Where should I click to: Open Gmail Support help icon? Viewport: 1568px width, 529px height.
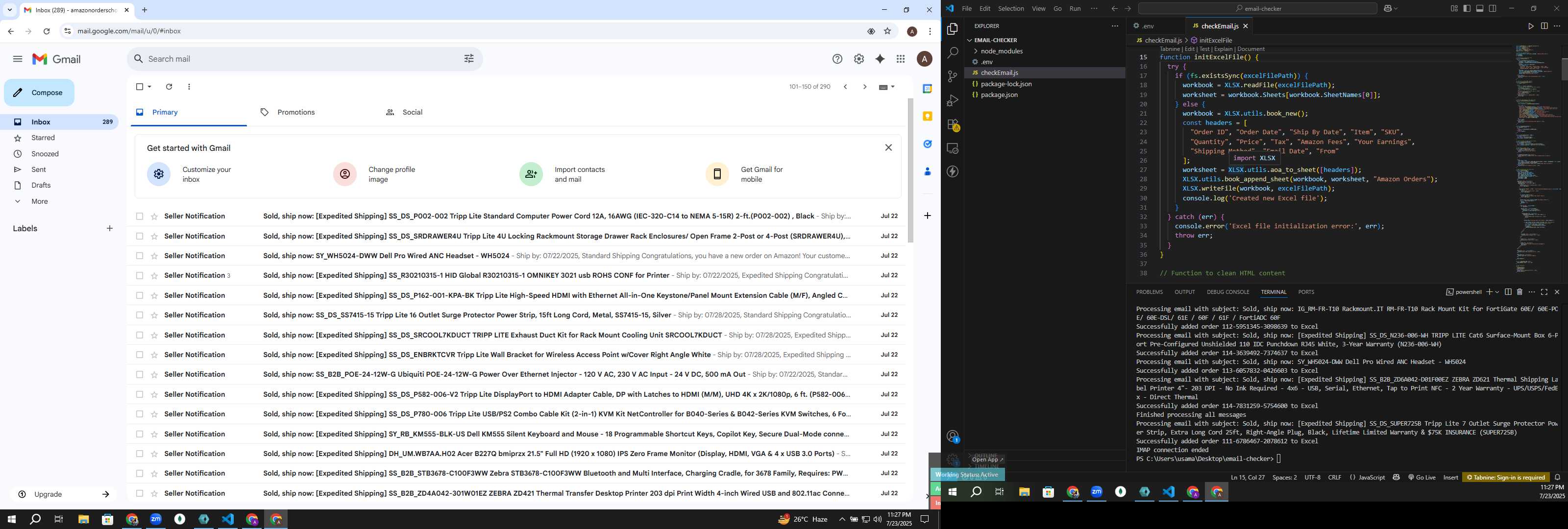tap(837, 59)
